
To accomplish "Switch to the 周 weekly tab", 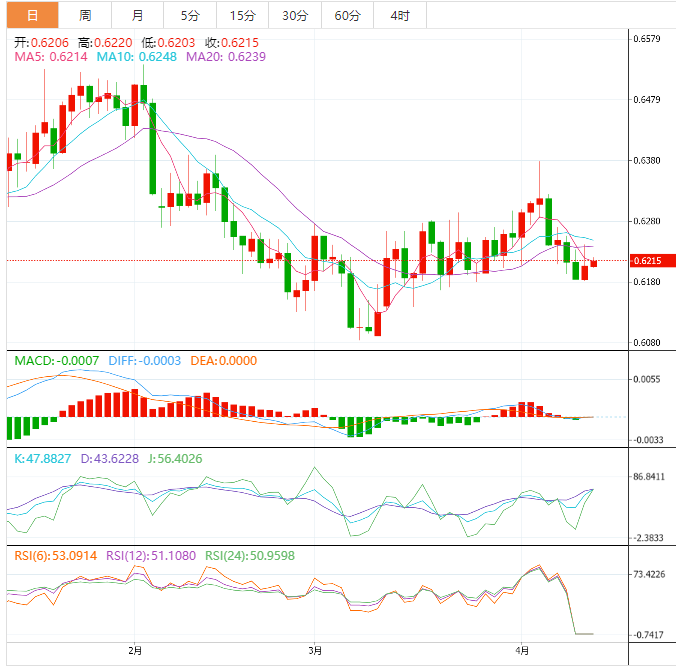I will click(x=85, y=15).
